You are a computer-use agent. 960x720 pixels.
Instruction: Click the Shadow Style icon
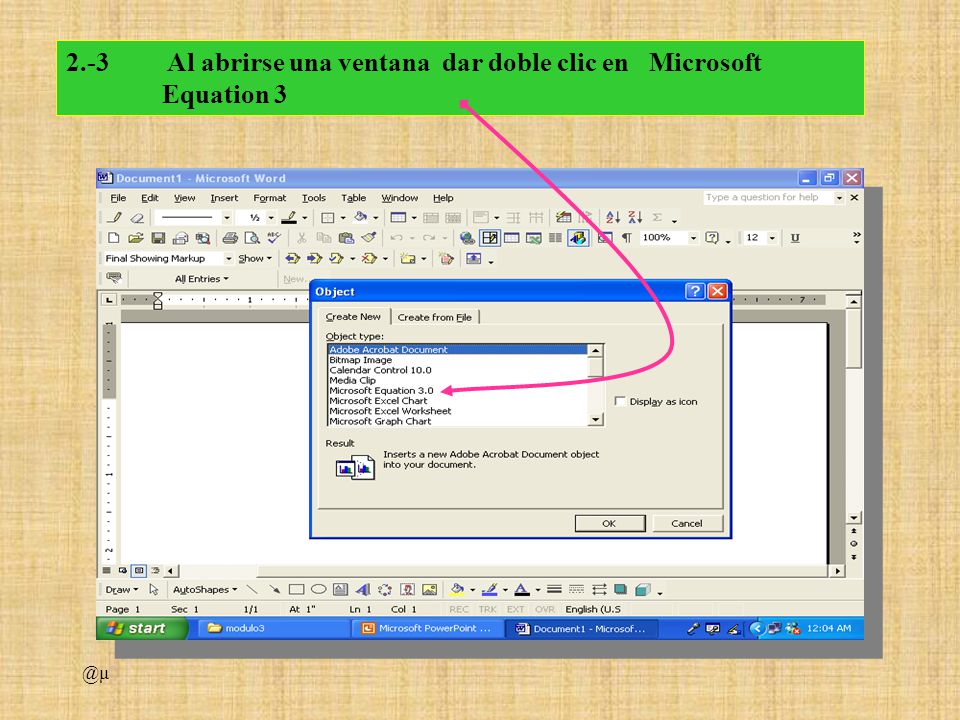pos(620,590)
